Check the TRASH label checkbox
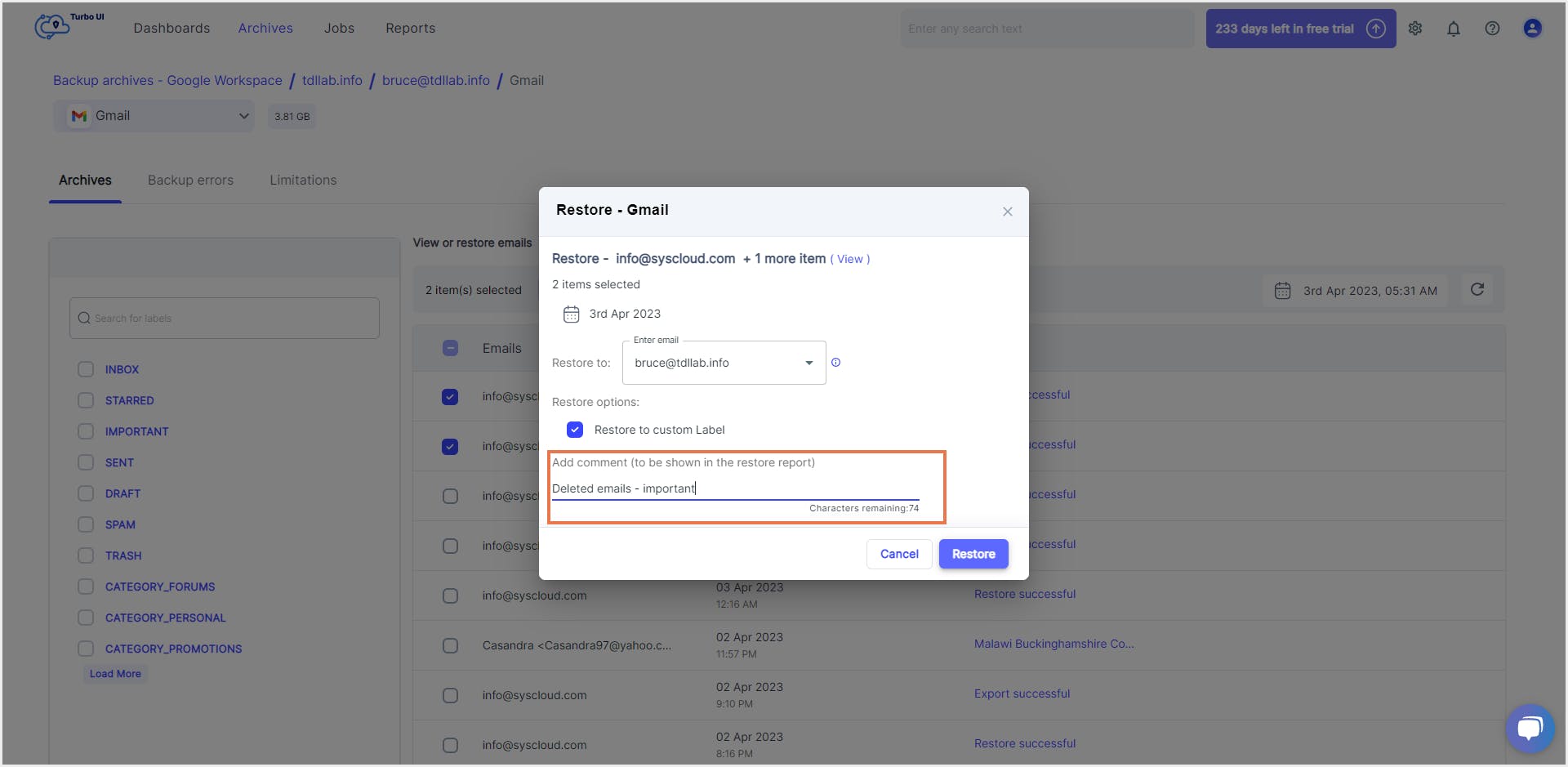This screenshot has width=1568, height=767. pyautogui.click(x=86, y=555)
